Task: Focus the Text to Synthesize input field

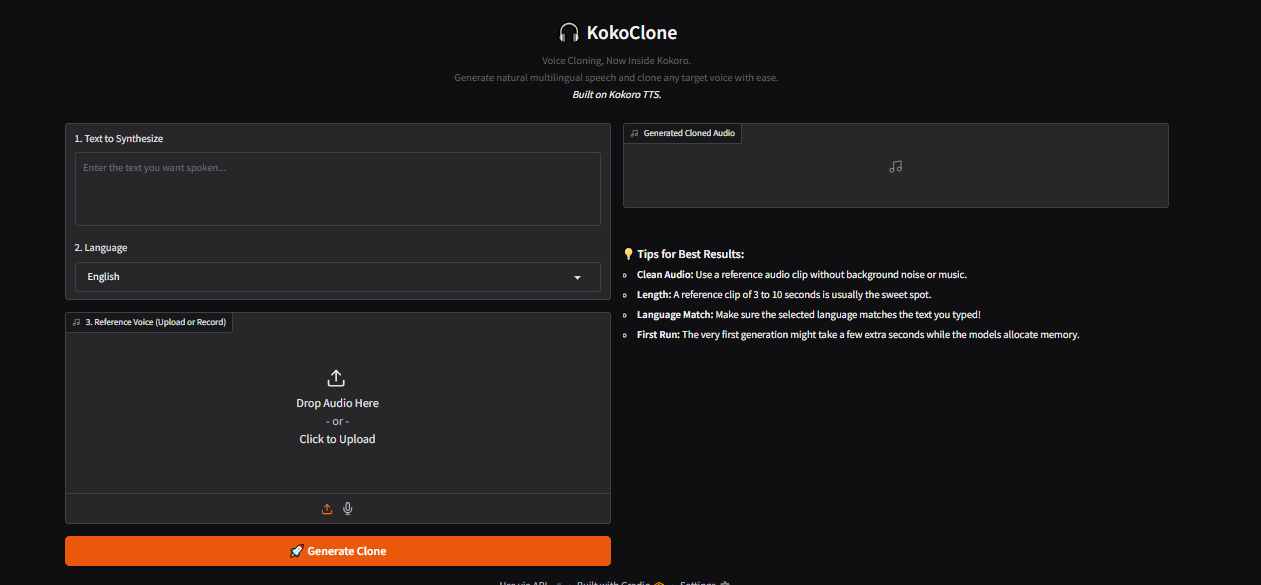Action: coord(337,189)
